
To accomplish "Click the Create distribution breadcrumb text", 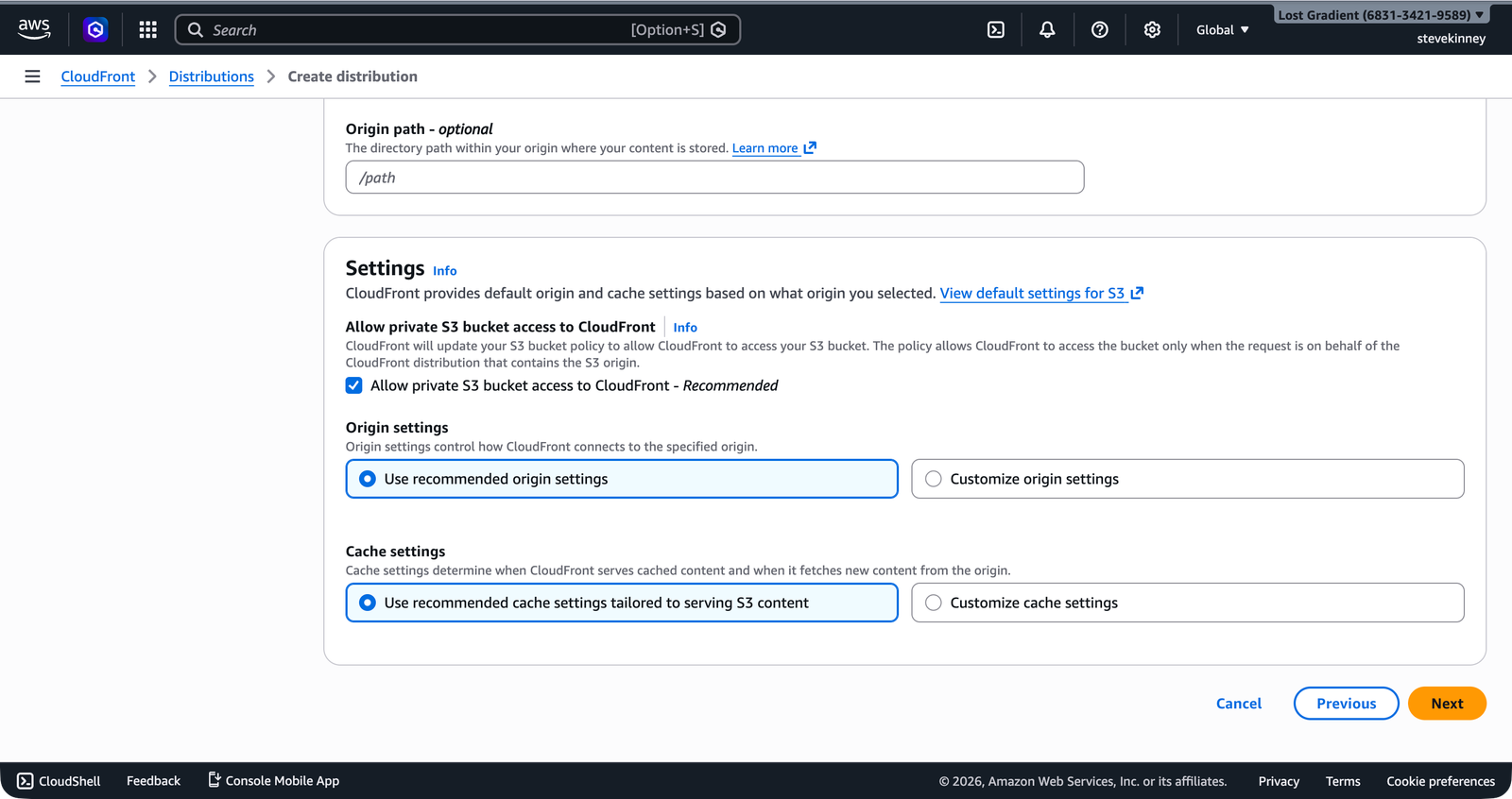I will tap(352, 76).
